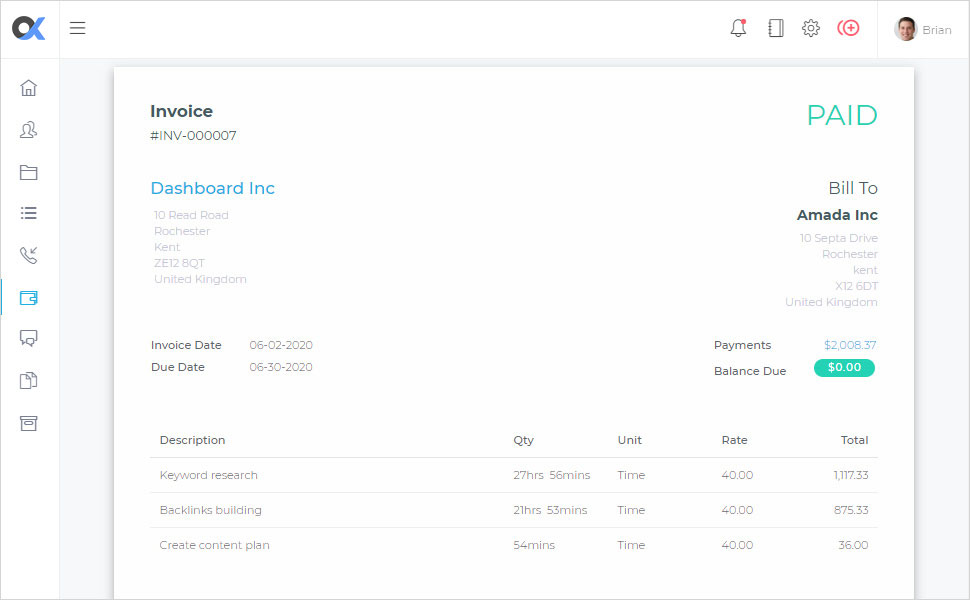Open the notebook icon in header
This screenshot has width=970, height=600.
tap(776, 28)
